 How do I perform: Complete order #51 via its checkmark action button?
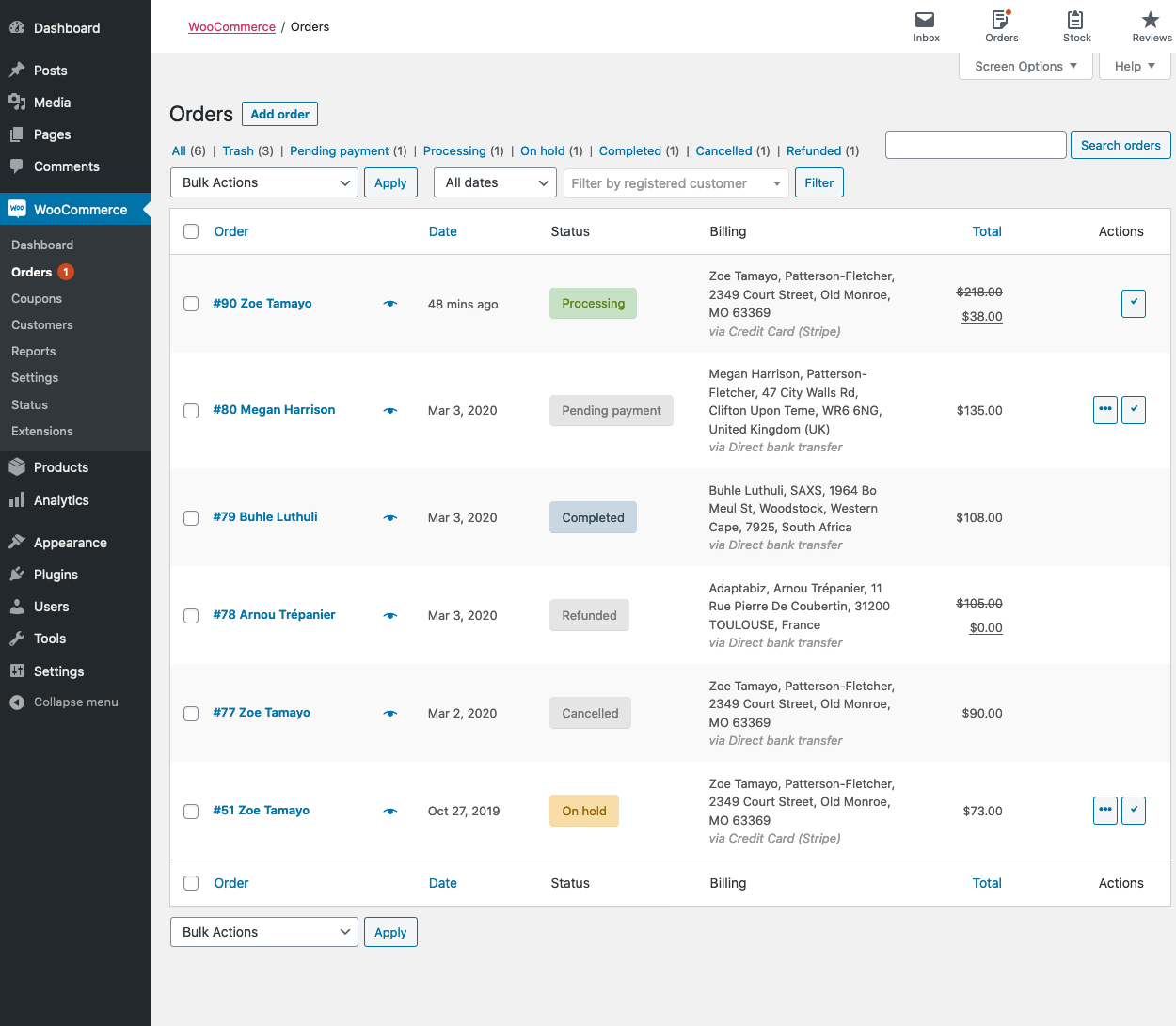click(1133, 810)
